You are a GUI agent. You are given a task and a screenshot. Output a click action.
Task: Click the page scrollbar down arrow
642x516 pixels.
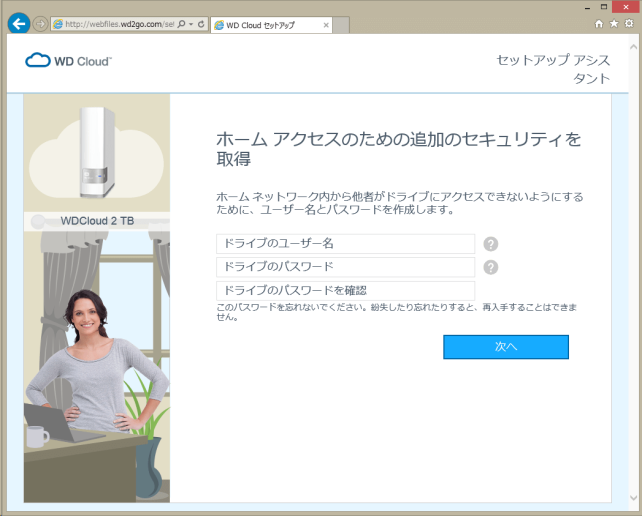(633, 498)
